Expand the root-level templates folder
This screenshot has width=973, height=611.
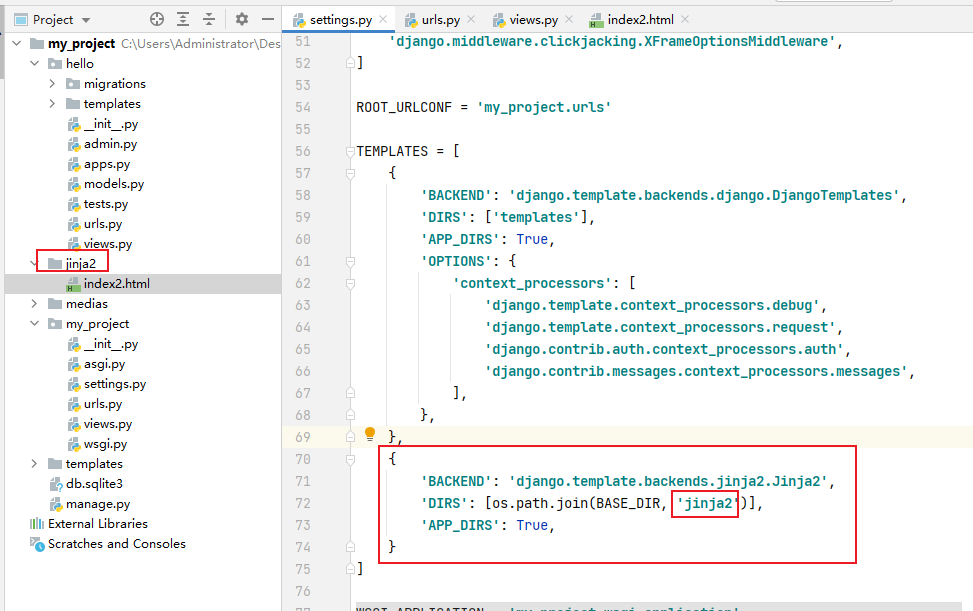click(x=35, y=463)
